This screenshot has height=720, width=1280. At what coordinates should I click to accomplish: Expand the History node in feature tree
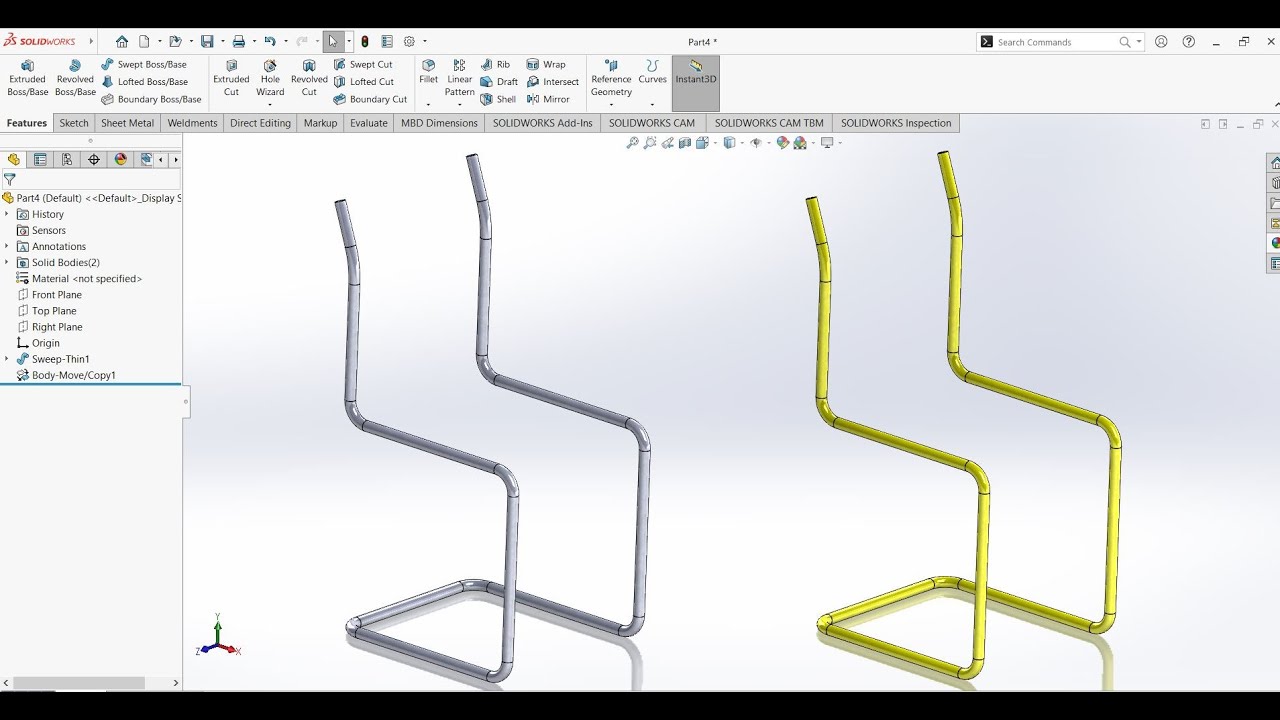pos(7,214)
